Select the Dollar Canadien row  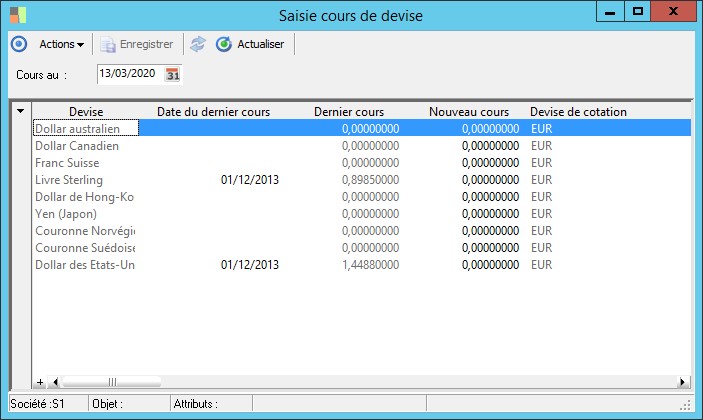(x=362, y=146)
